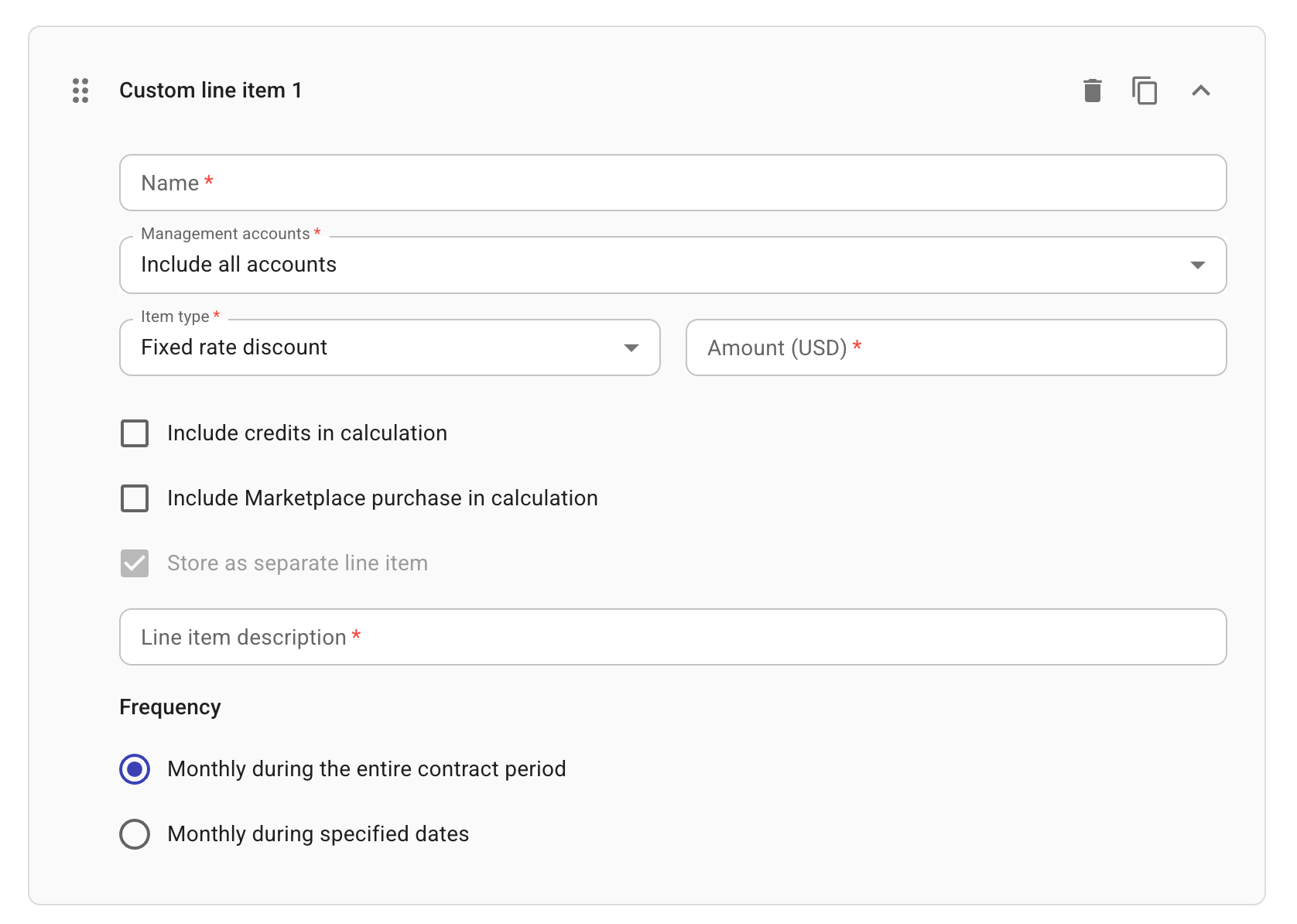The image size is (1297, 924).
Task: Click the disabled Store as separate line item checkbox
Action: coord(134,563)
